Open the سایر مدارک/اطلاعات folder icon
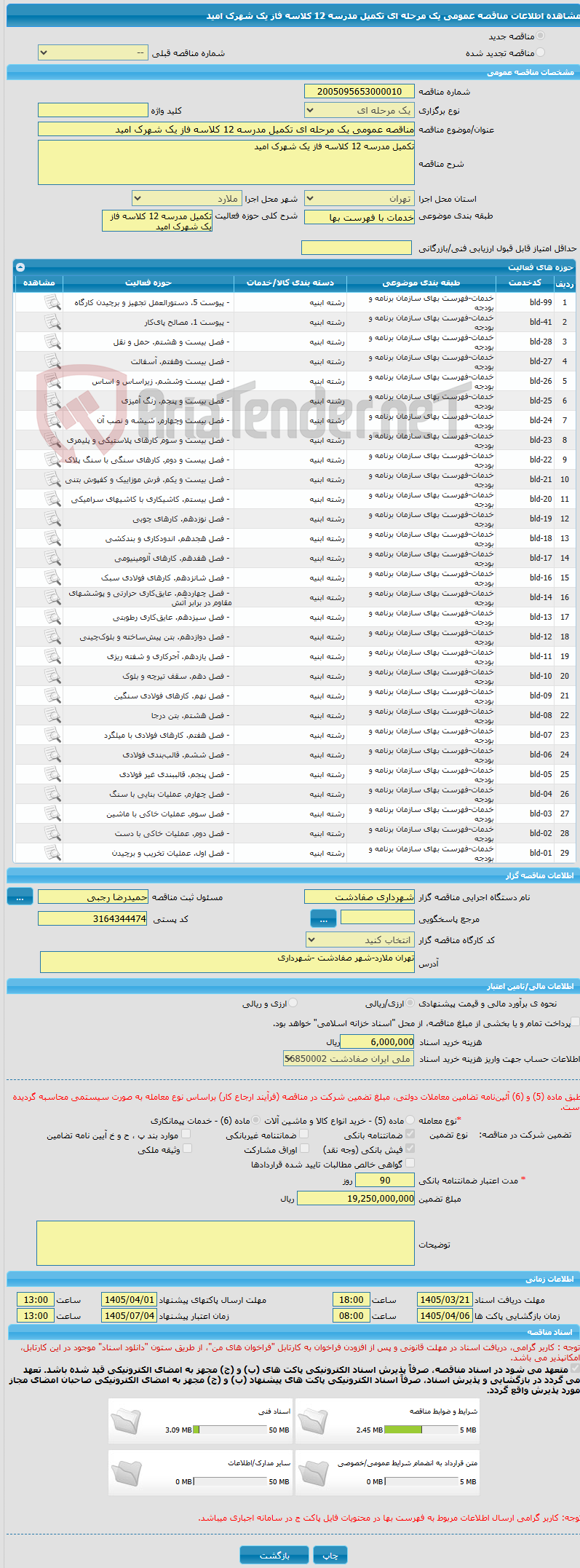The width and height of the screenshot is (580, 1568). coord(126,1472)
